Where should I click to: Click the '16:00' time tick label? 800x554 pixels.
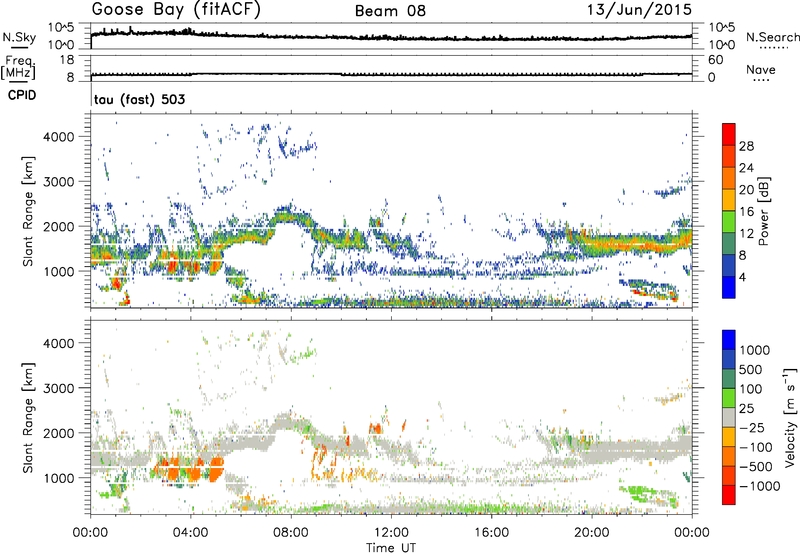pyautogui.click(x=491, y=533)
